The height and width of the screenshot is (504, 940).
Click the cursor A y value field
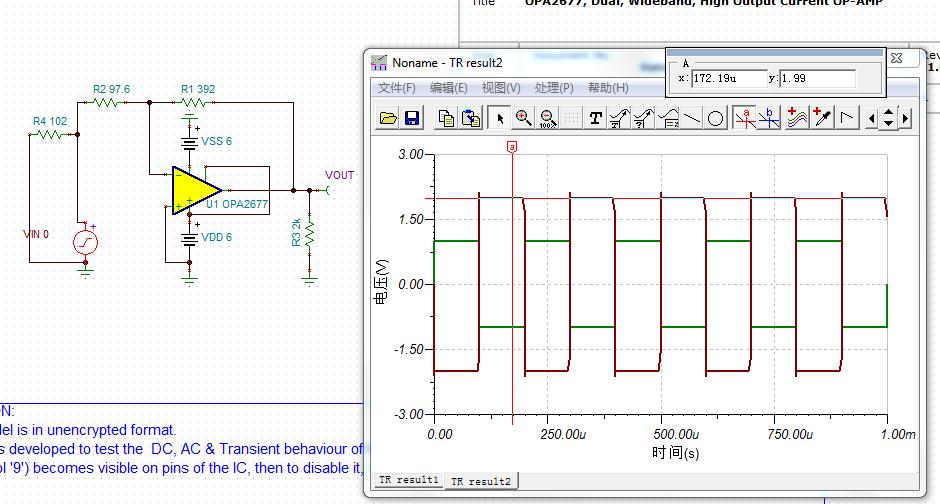tap(817, 79)
